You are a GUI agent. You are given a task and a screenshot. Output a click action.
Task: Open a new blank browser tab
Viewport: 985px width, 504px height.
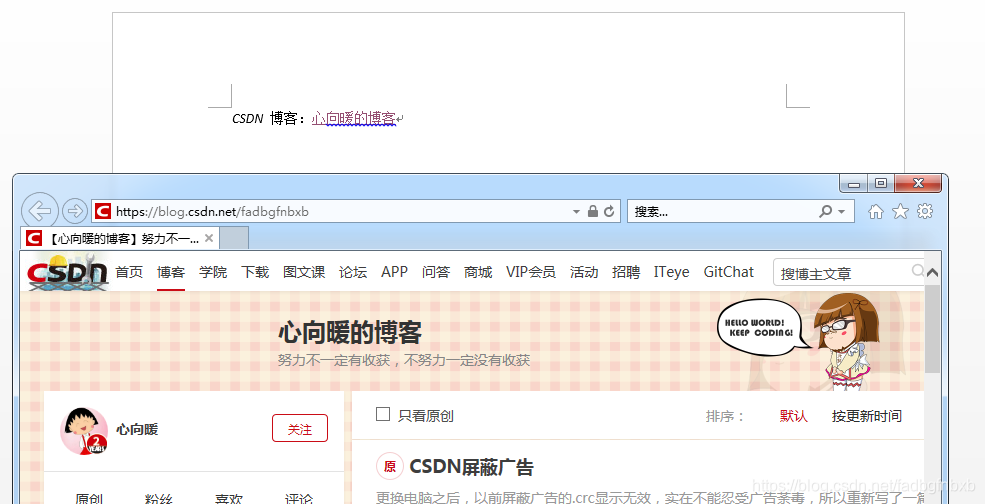pyautogui.click(x=234, y=238)
